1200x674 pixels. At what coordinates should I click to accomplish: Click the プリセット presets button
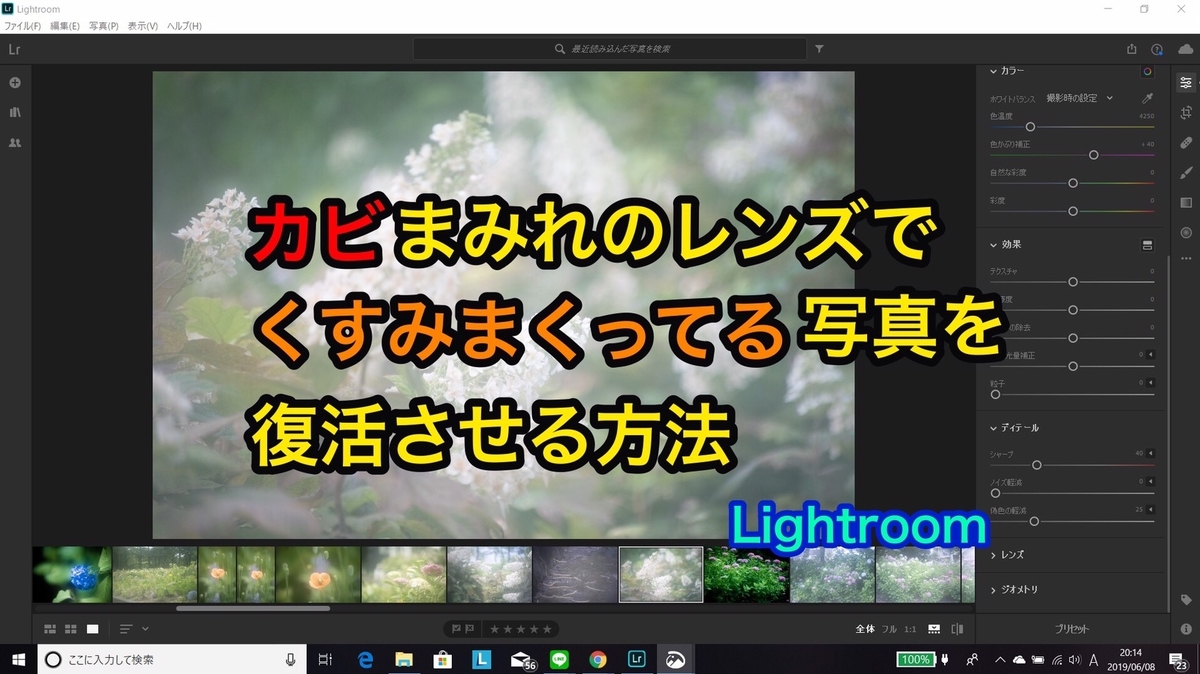tap(1073, 629)
